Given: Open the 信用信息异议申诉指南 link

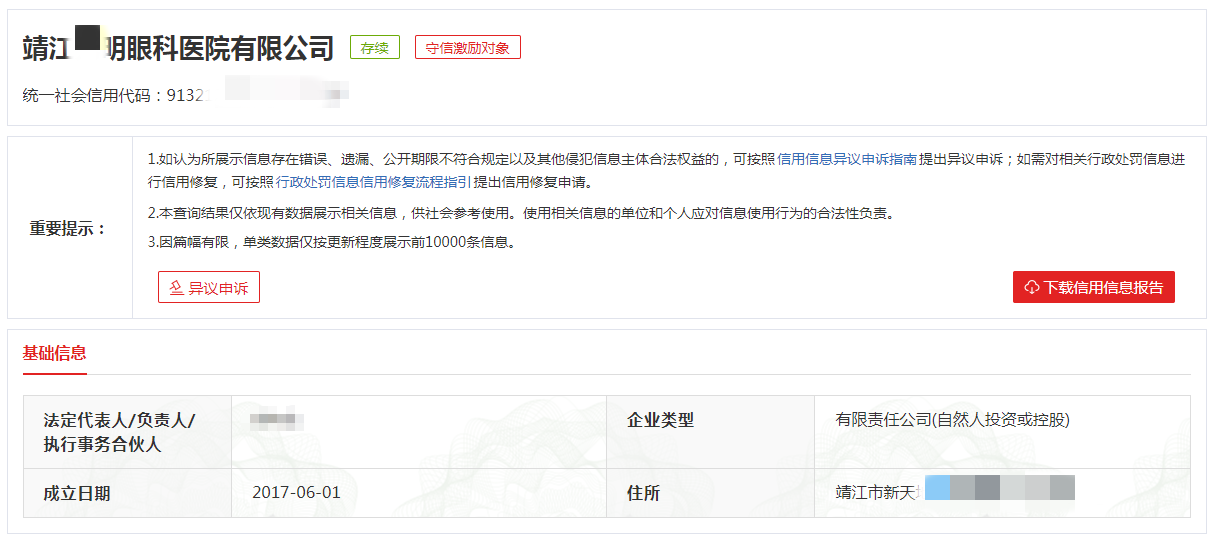Looking at the screenshot, I should click(x=847, y=159).
